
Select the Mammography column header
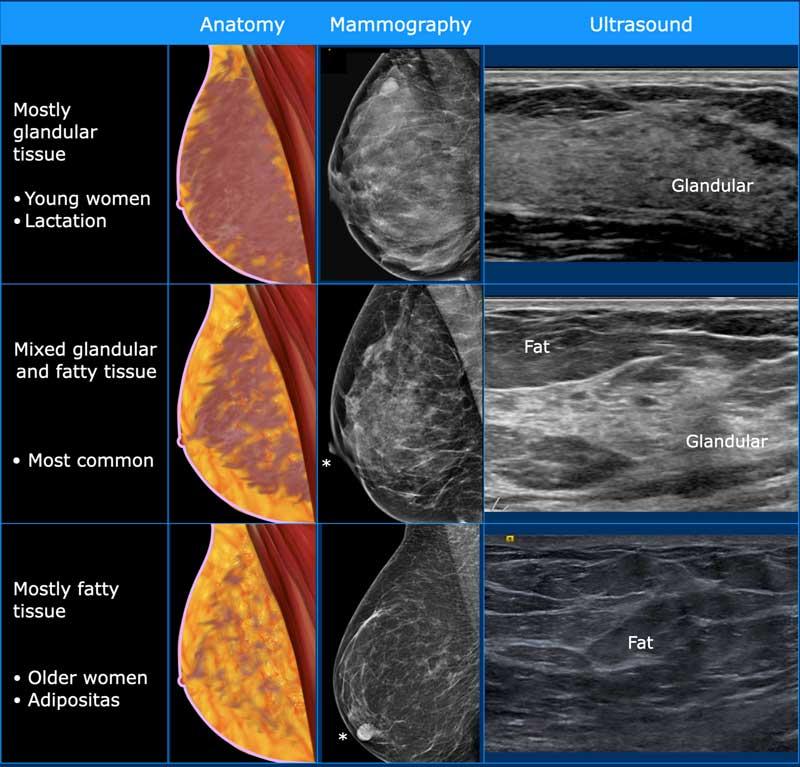[x=400, y=25]
